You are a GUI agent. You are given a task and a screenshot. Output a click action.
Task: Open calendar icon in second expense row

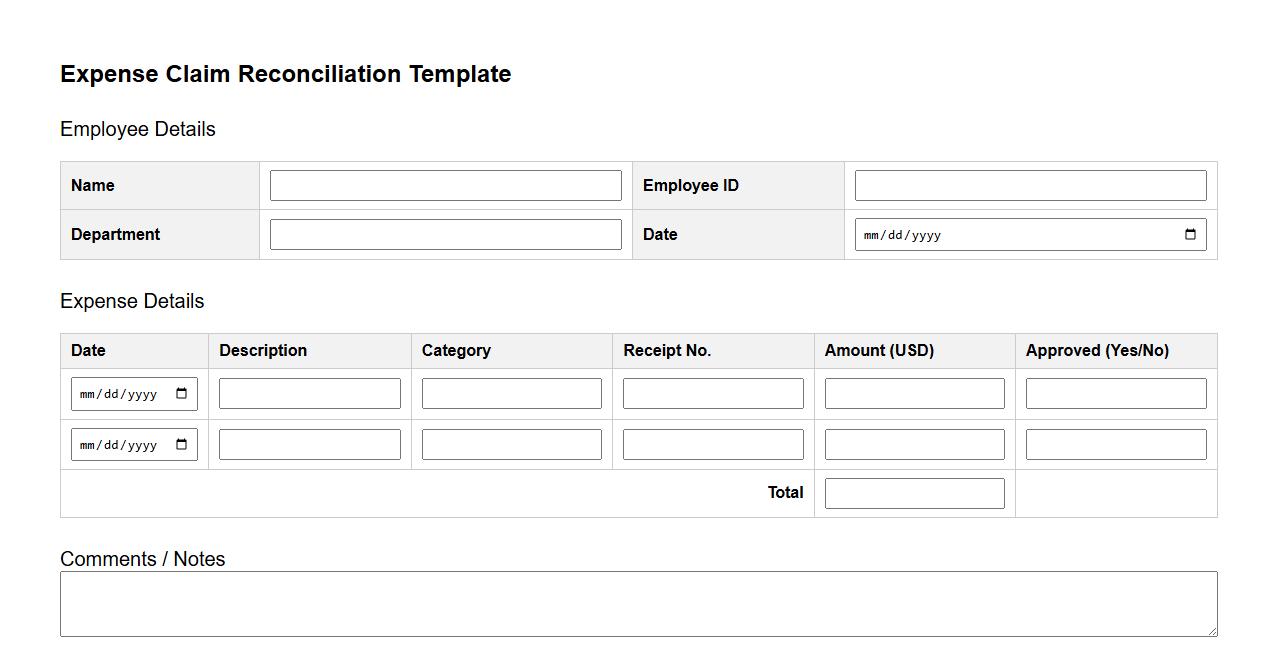181,445
